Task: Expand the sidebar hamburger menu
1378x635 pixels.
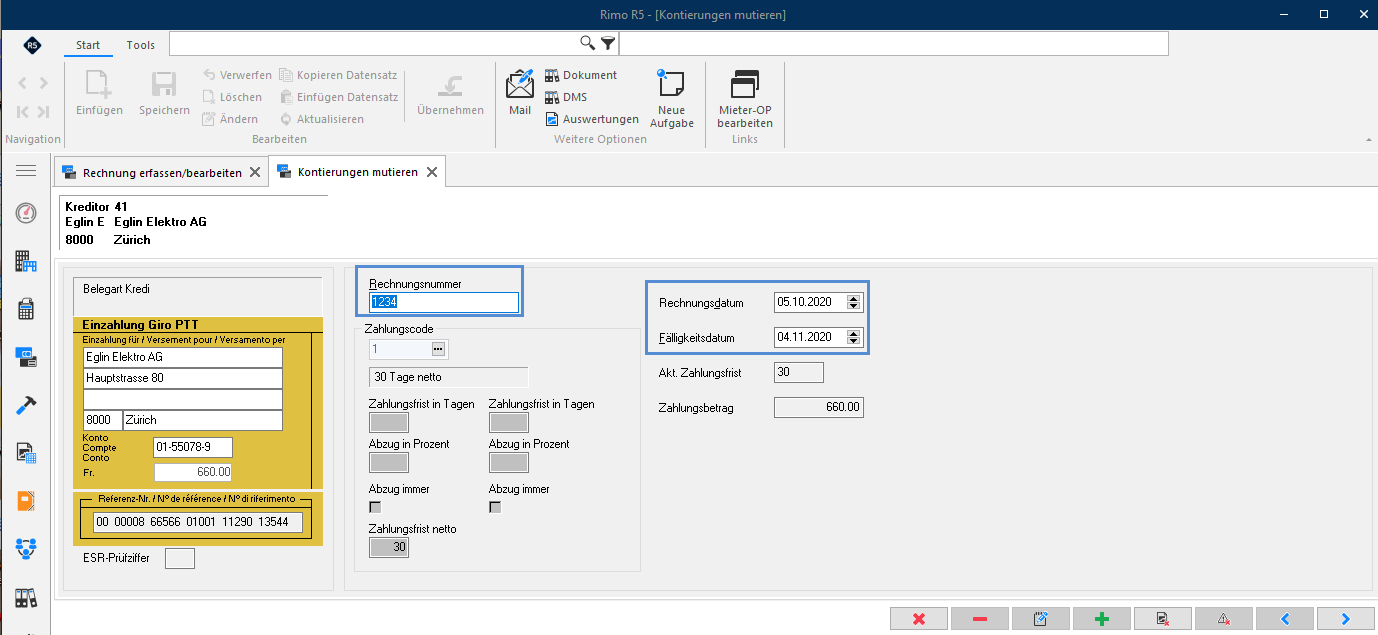Action: pyautogui.click(x=26, y=171)
